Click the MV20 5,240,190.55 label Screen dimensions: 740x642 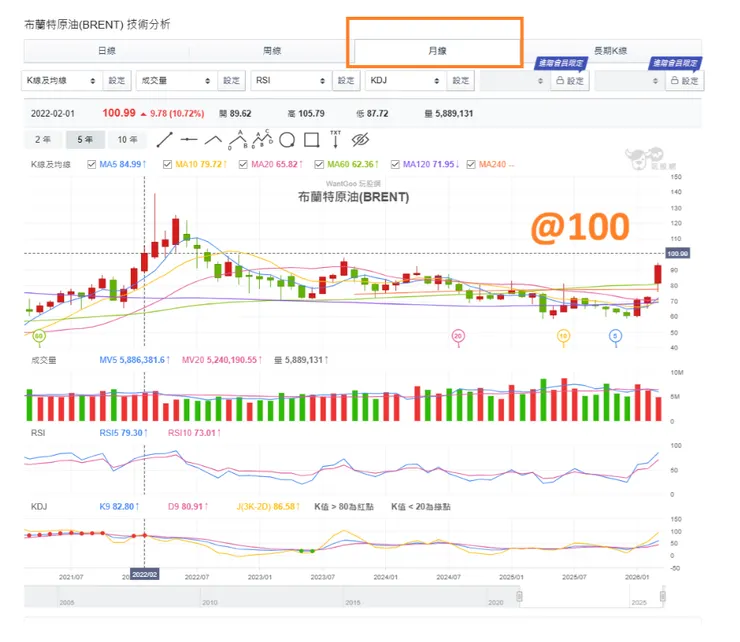click(222, 360)
